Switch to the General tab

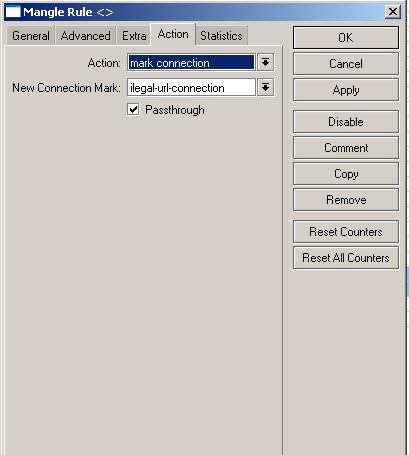(x=31, y=36)
